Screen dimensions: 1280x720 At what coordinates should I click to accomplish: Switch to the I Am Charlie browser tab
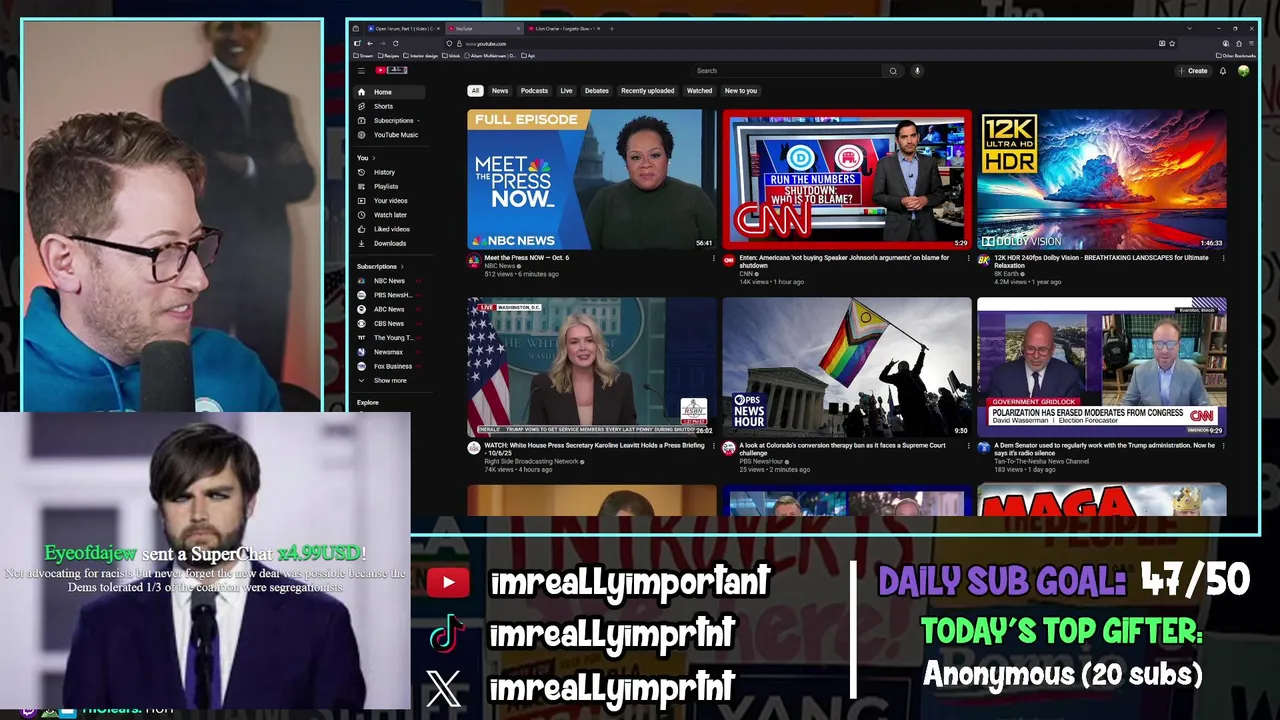click(x=563, y=28)
